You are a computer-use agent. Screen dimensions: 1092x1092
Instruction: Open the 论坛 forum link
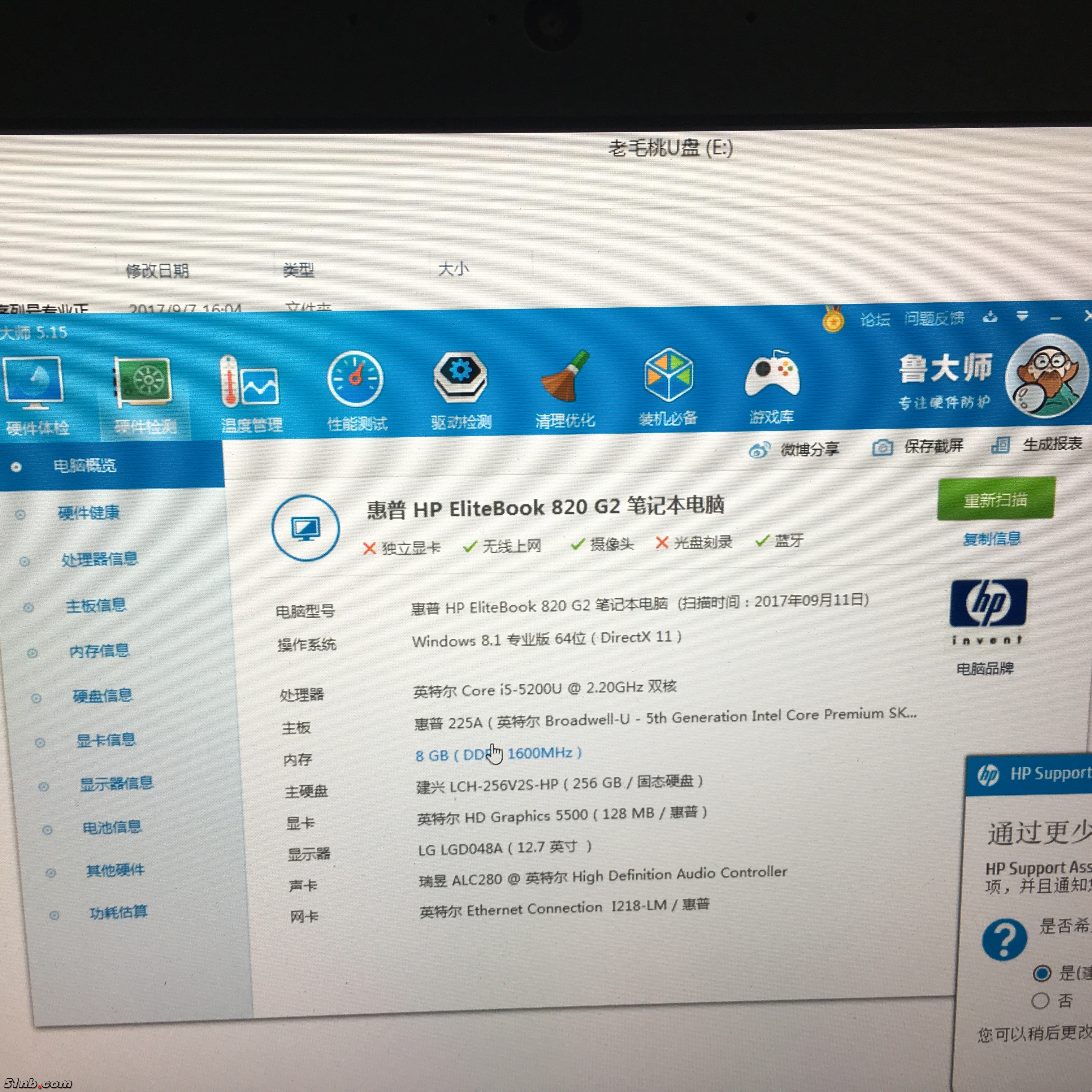click(875, 319)
